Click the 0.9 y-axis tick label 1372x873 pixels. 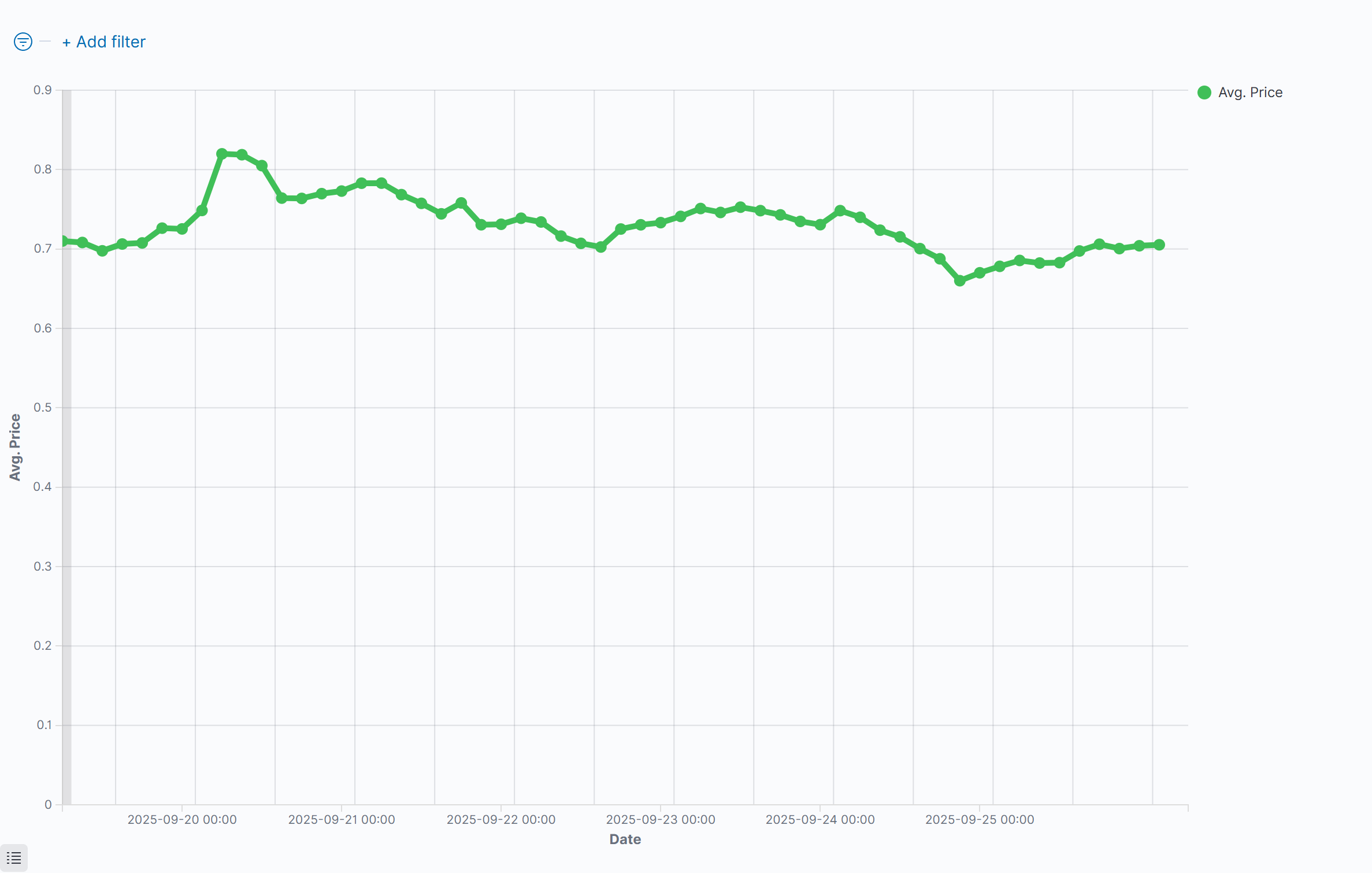click(43, 90)
